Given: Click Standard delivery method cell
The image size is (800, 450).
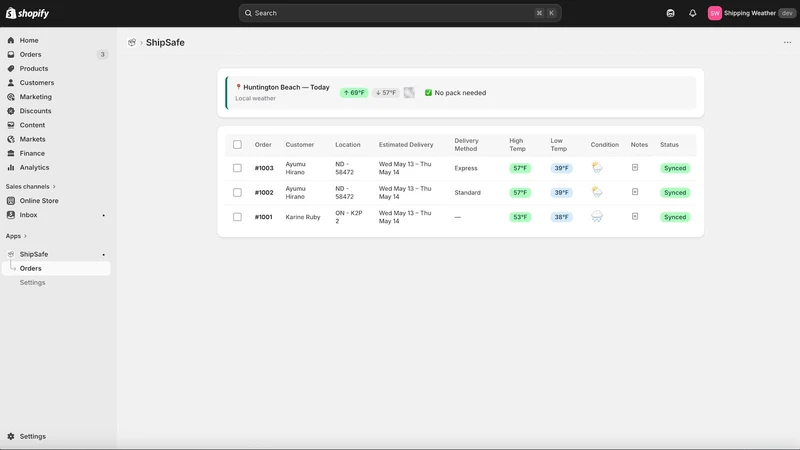Looking at the screenshot, I should [467, 192].
